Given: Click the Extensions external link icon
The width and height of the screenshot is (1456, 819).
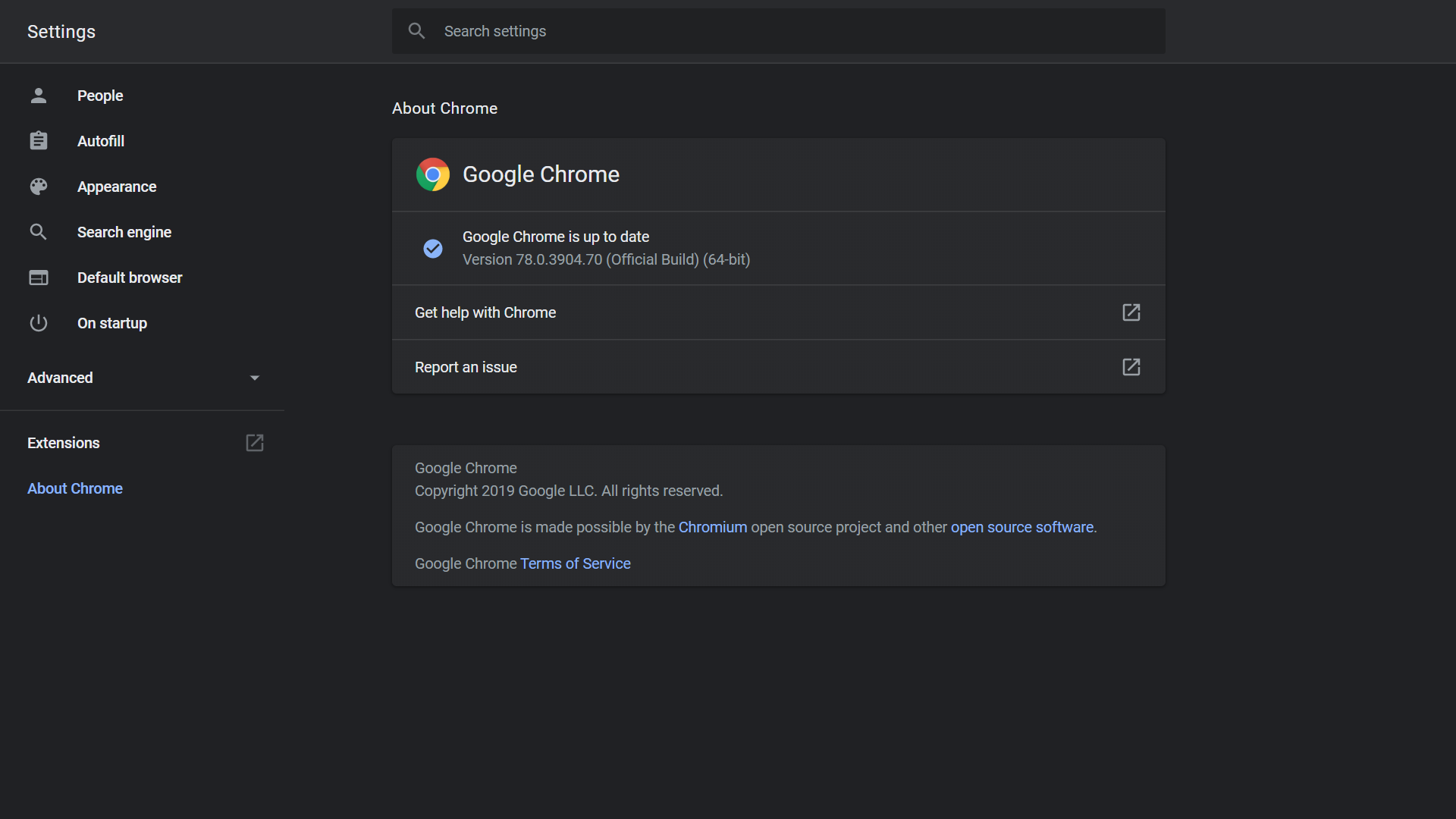Looking at the screenshot, I should [255, 443].
